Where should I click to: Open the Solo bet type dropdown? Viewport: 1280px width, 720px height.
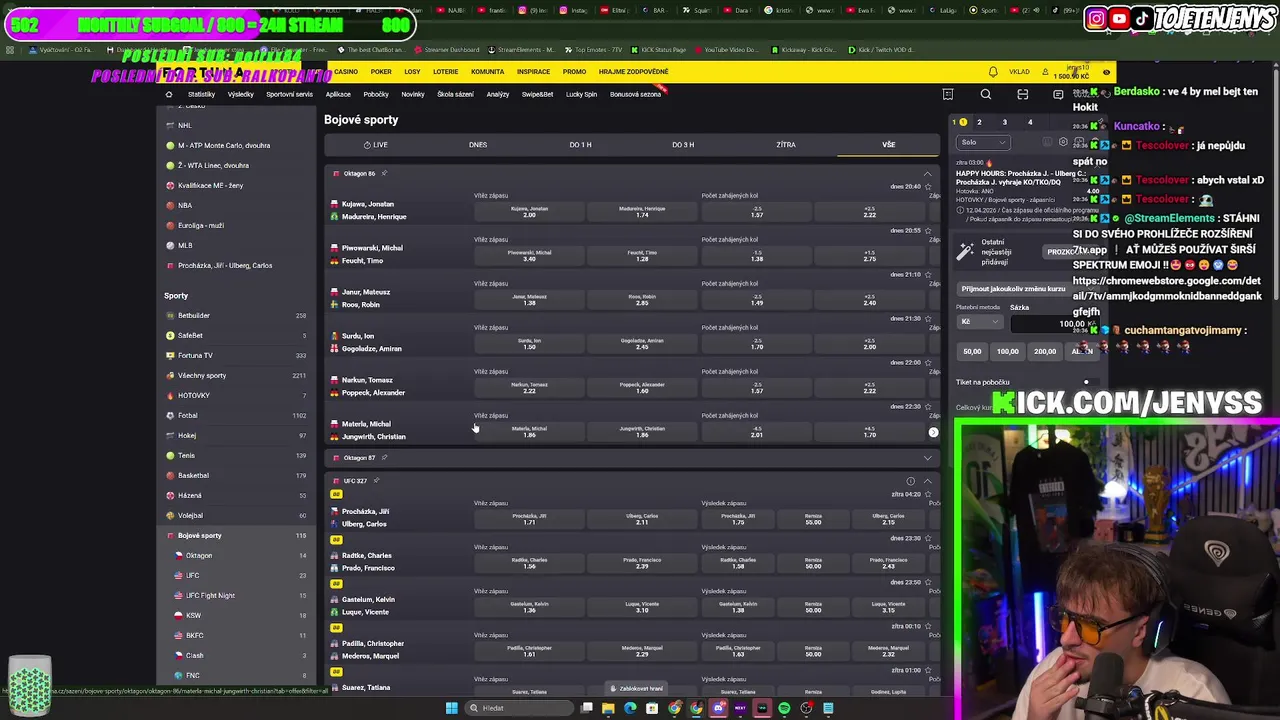[x=983, y=142]
